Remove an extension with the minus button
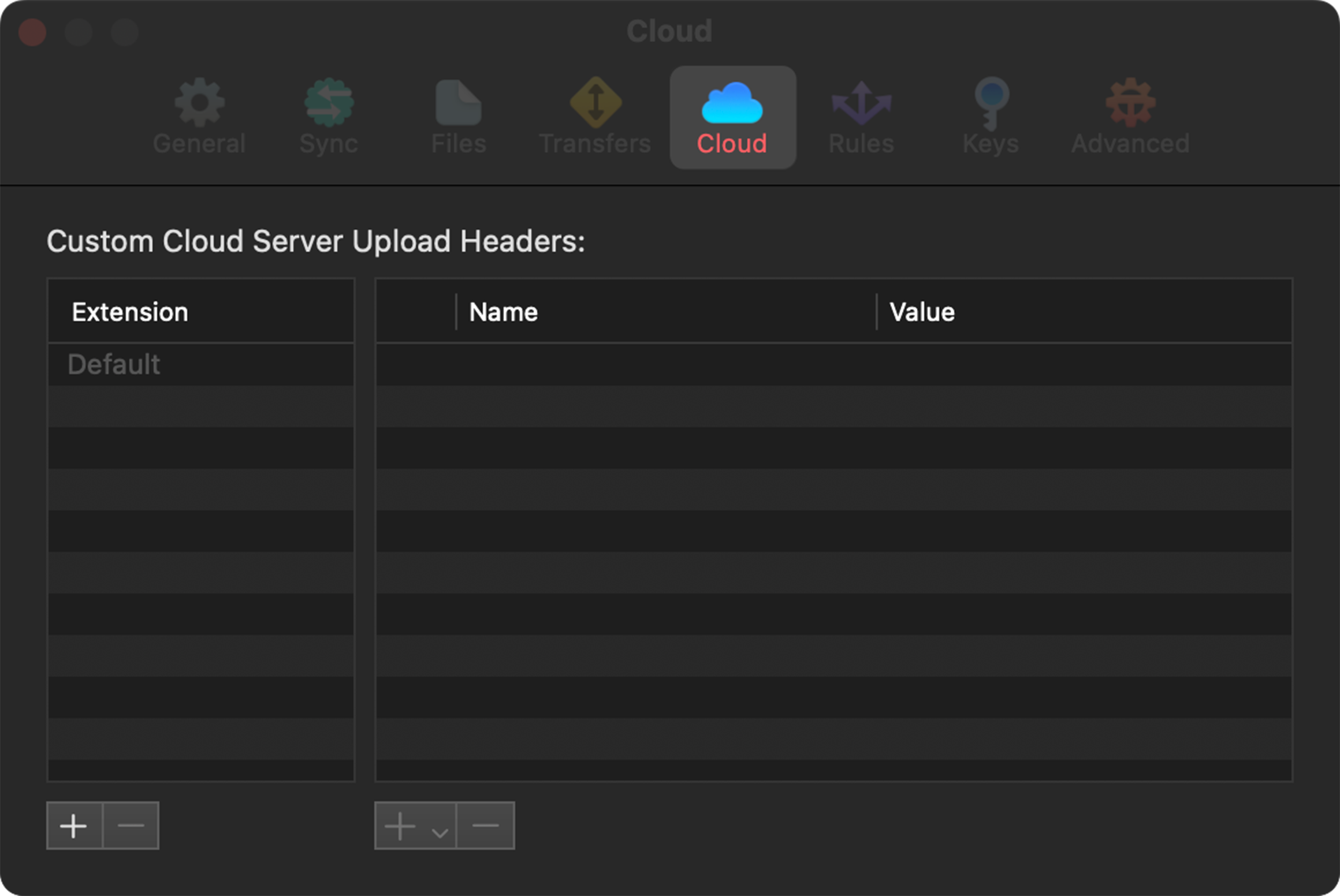1340x896 pixels. pyautogui.click(x=130, y=826)
